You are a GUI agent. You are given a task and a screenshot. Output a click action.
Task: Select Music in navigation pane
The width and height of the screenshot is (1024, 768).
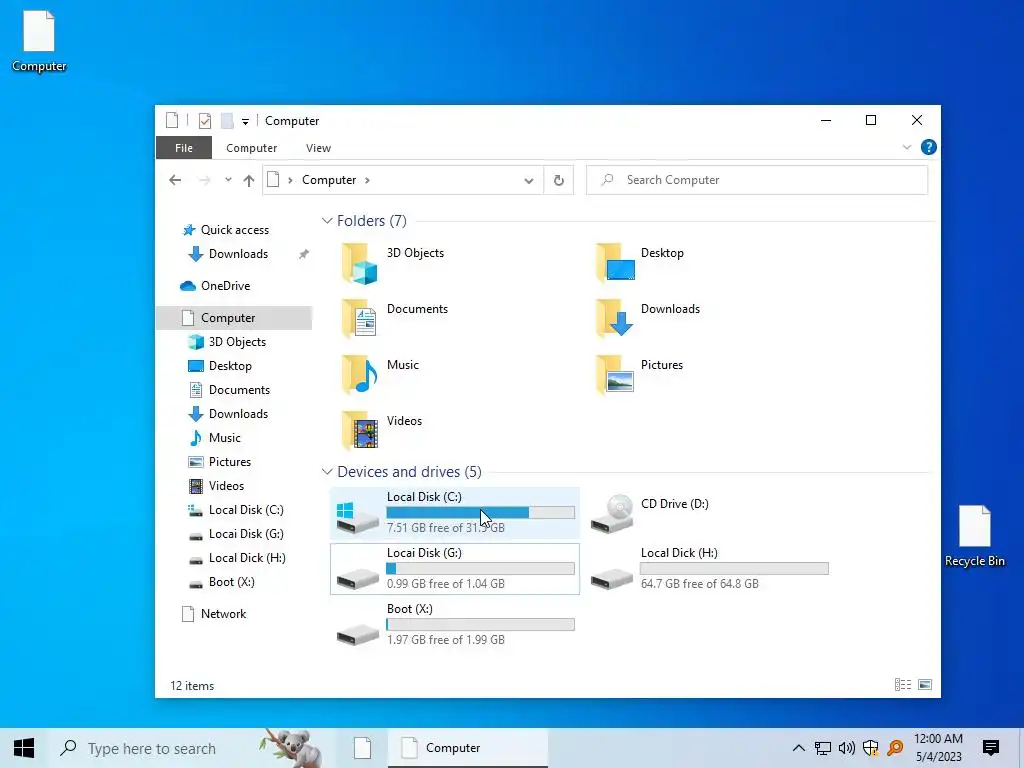(225, 438)
